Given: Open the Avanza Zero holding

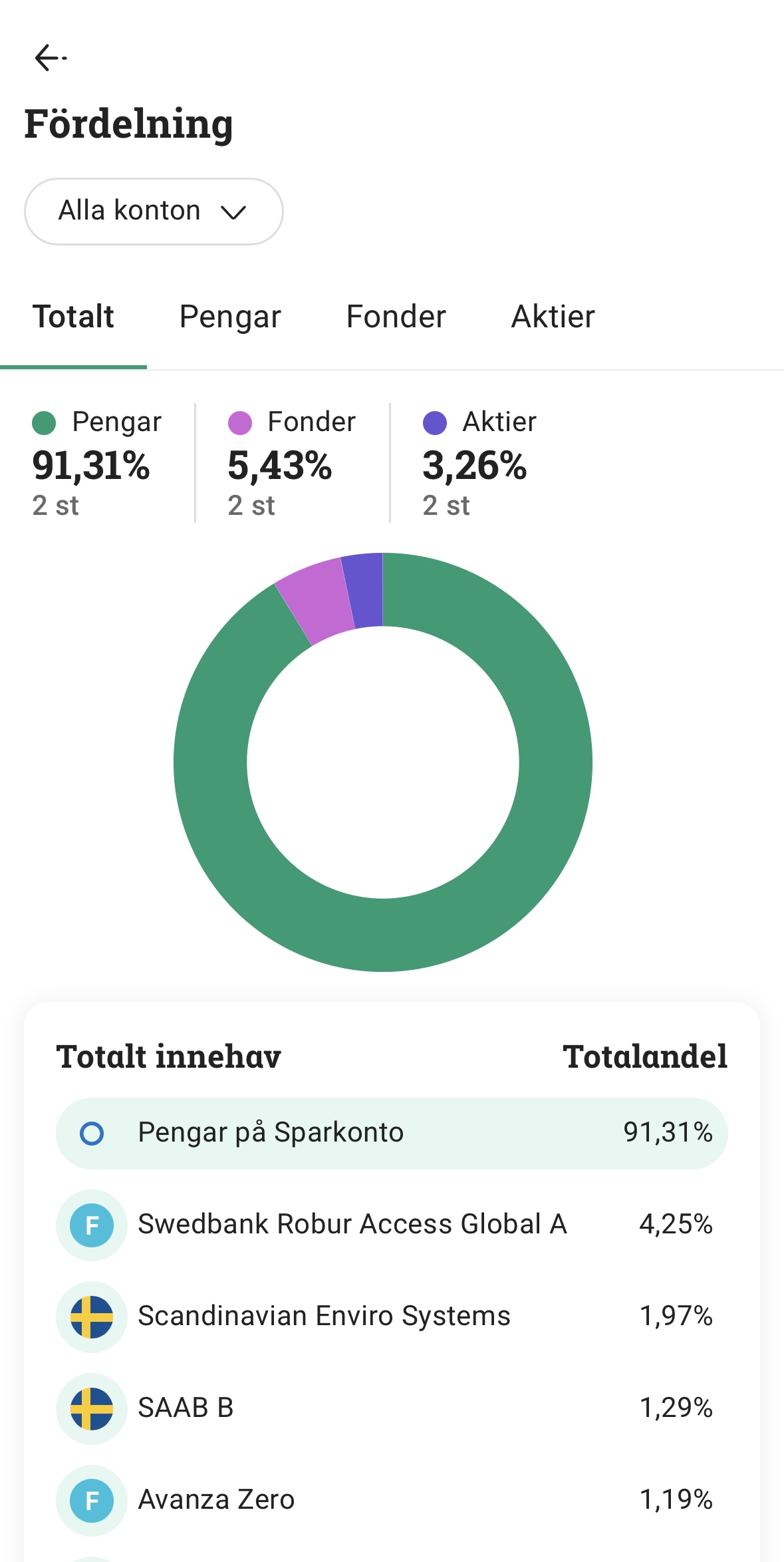Looking at the screenshot, I should click(x=217, y=1500).
